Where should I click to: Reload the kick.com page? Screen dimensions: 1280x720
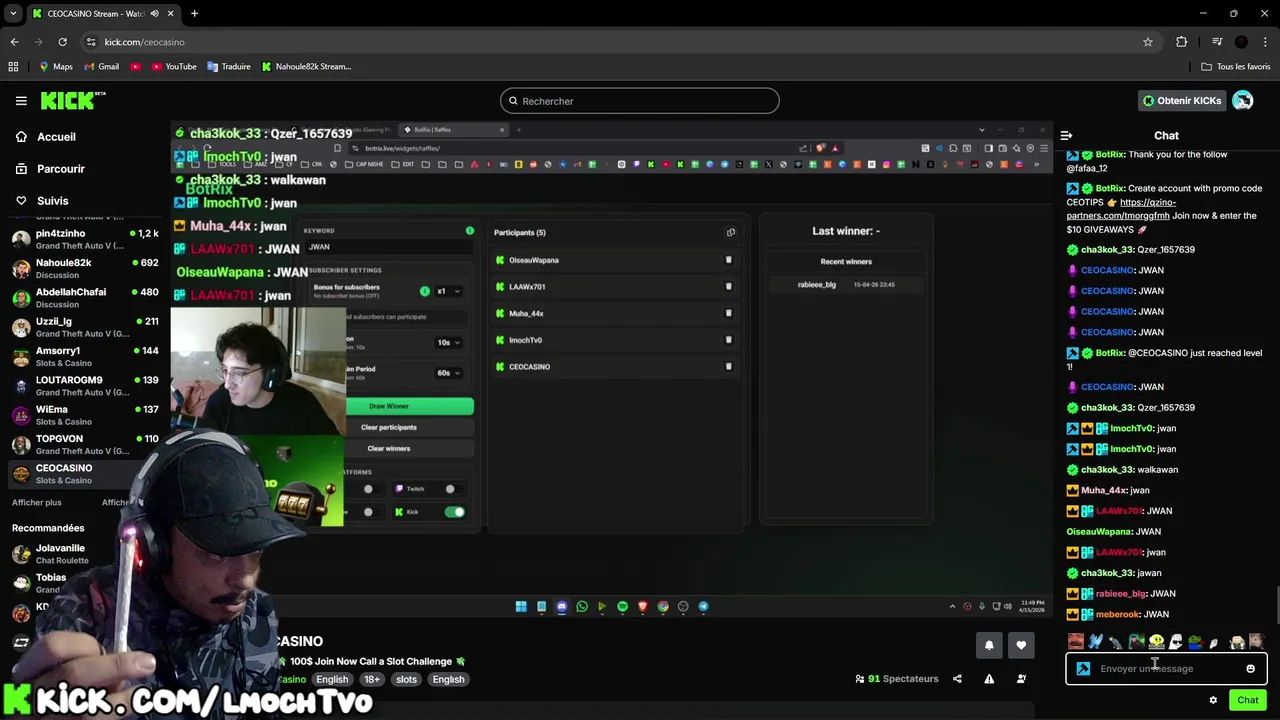point(62,42)
